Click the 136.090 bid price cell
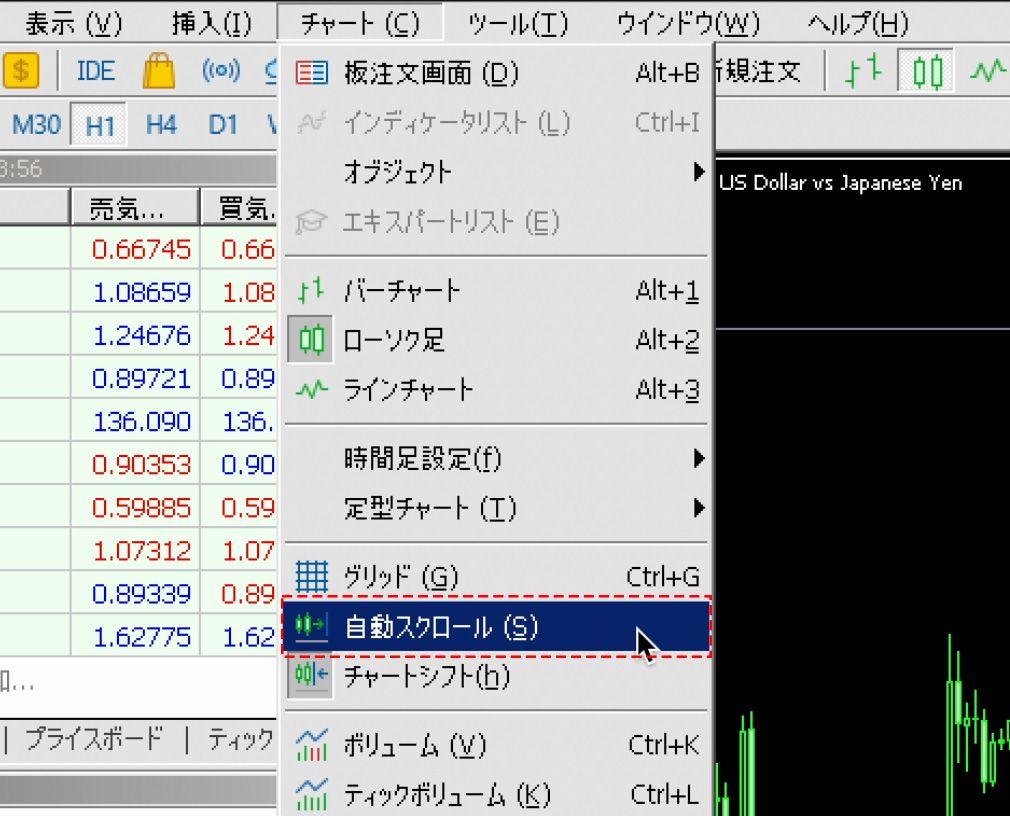Image resolution: width=1010 pixels, height=816 pixels. [141, 421]
